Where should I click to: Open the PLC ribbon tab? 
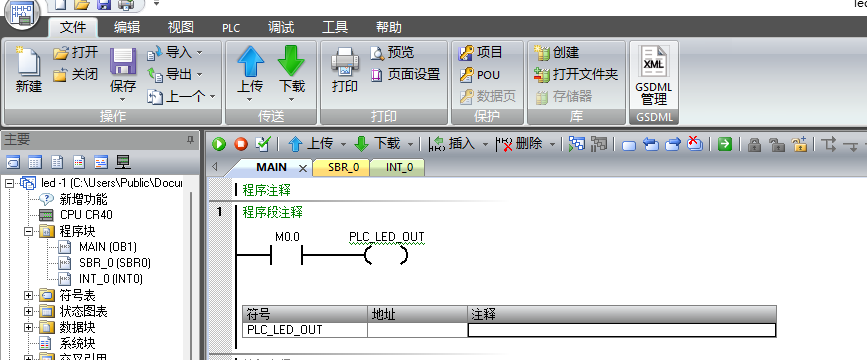coord(231,28)
